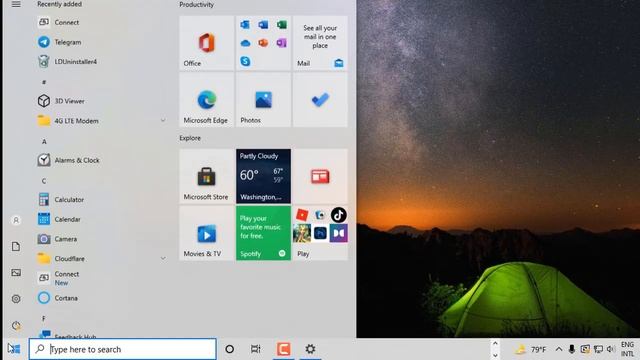Open the Photos tile
The image size is (640, 360).
pyautogui.click(x=263, y=100)
